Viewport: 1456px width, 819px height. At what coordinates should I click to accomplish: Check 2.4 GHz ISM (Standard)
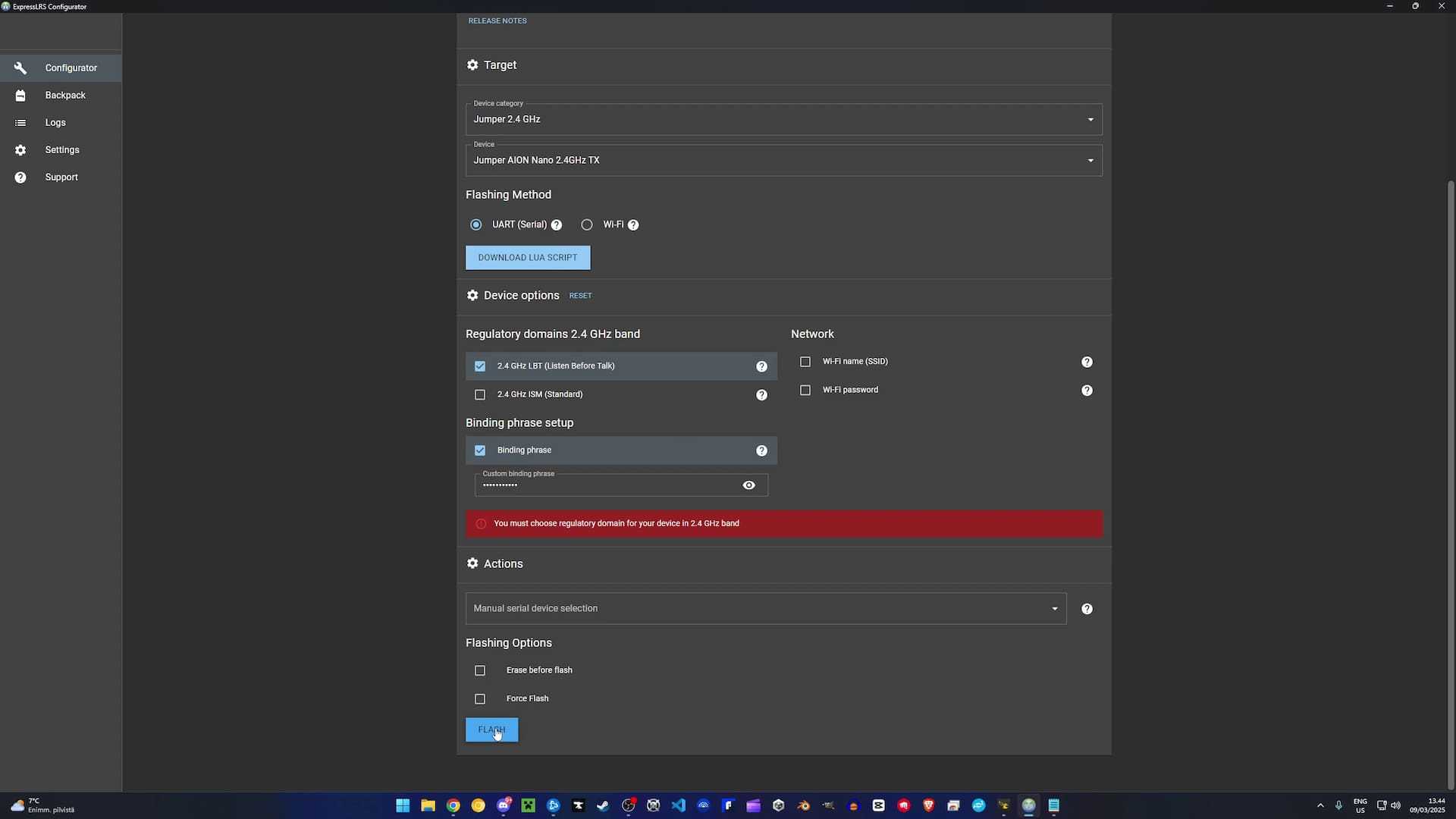click(480, 395)
